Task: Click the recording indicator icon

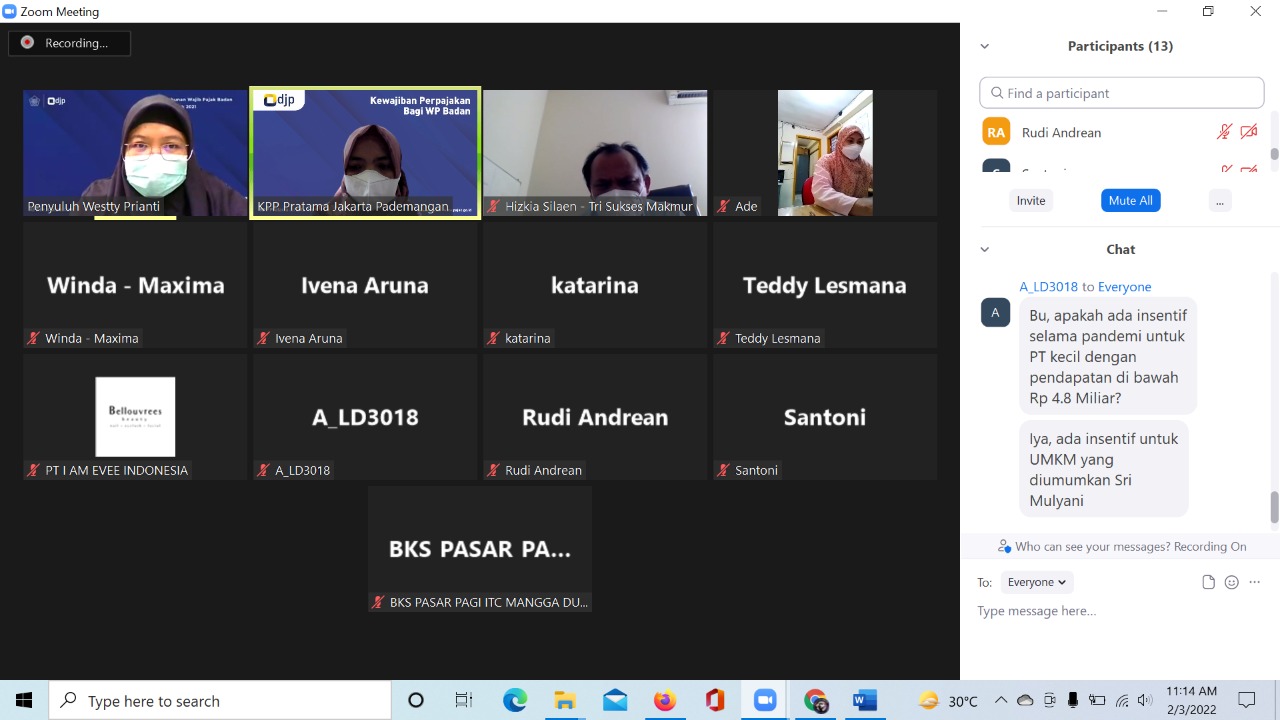Action: [x=28, y=43]
